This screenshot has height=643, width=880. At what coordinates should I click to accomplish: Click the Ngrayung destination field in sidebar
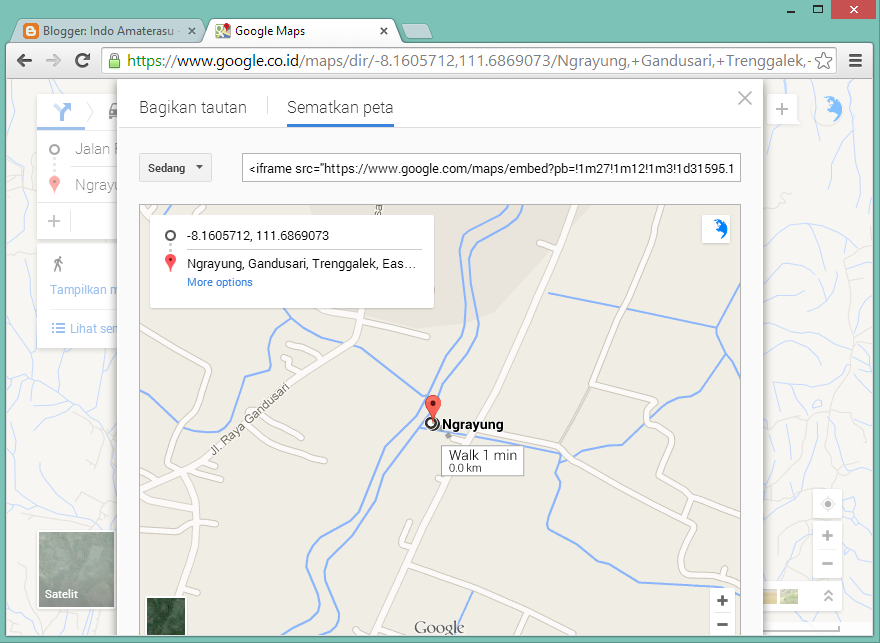point(95,185)
